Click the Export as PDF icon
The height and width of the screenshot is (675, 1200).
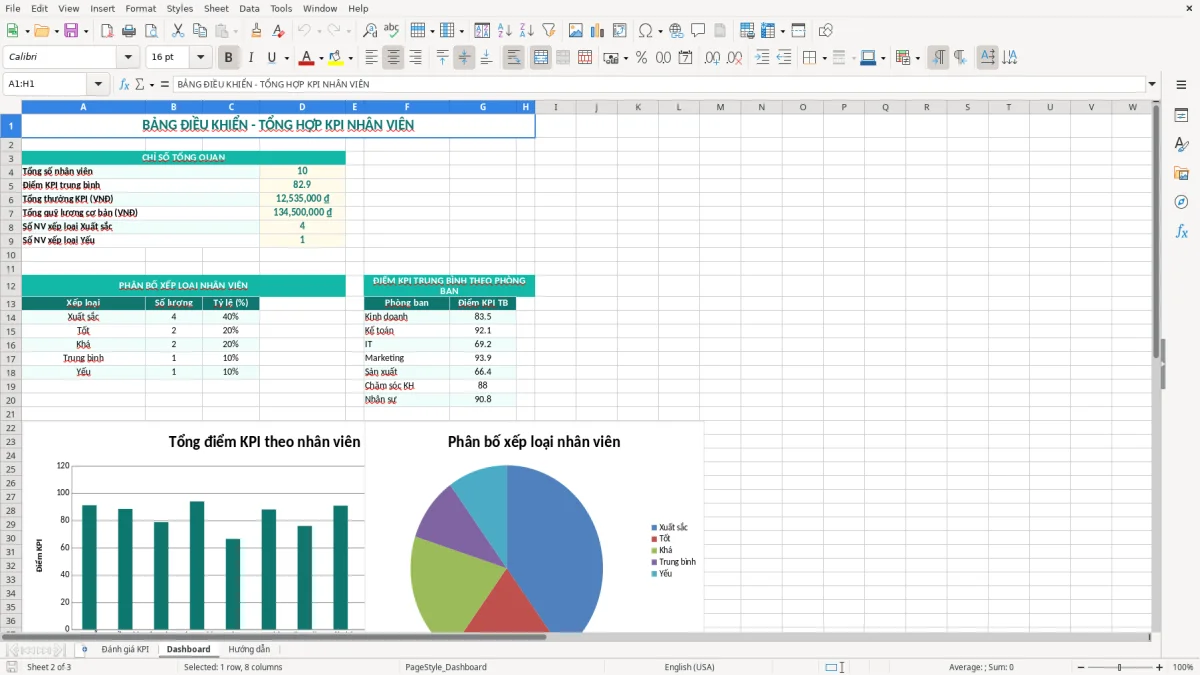[107, 31]
